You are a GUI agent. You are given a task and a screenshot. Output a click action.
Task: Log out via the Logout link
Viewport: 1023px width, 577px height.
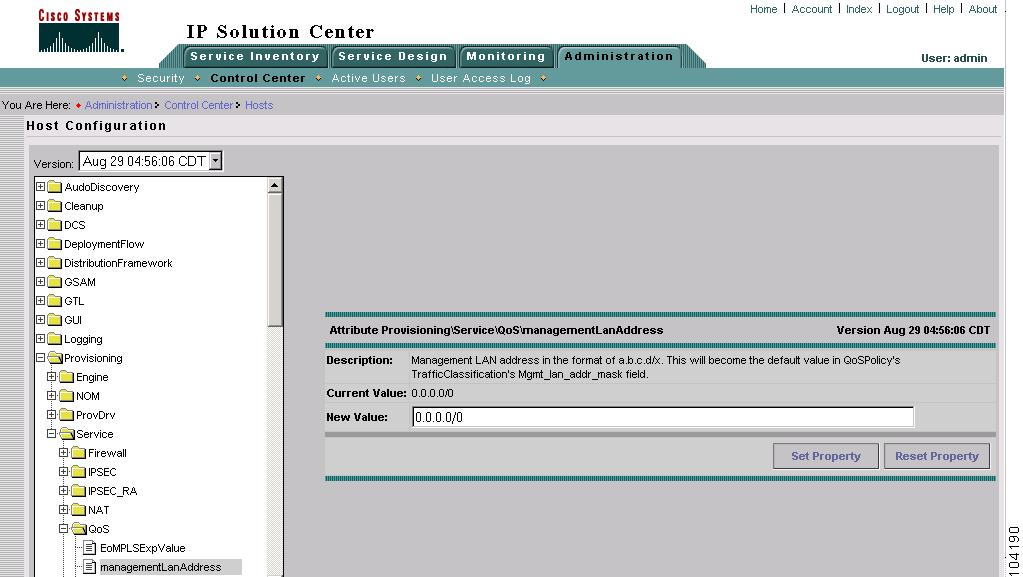pyautogui.click(x=902, y=9)
